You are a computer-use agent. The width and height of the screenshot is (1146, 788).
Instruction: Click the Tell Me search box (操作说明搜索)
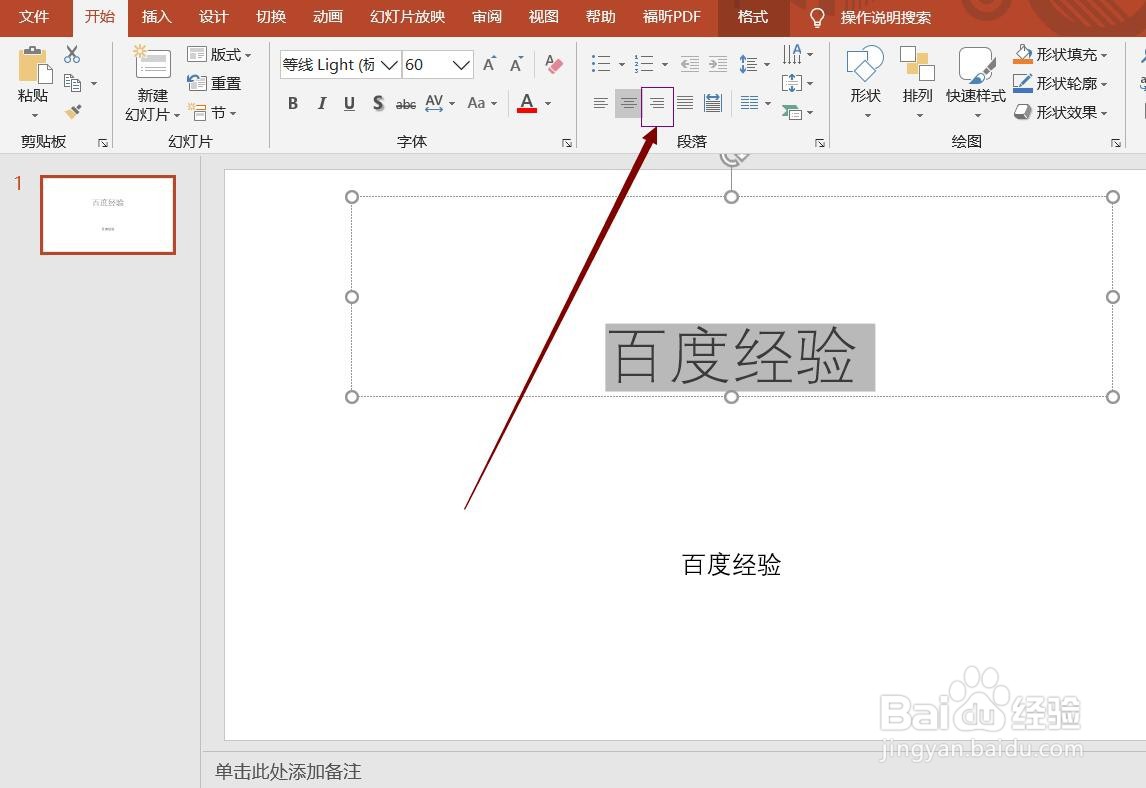[x=885, y=18]
